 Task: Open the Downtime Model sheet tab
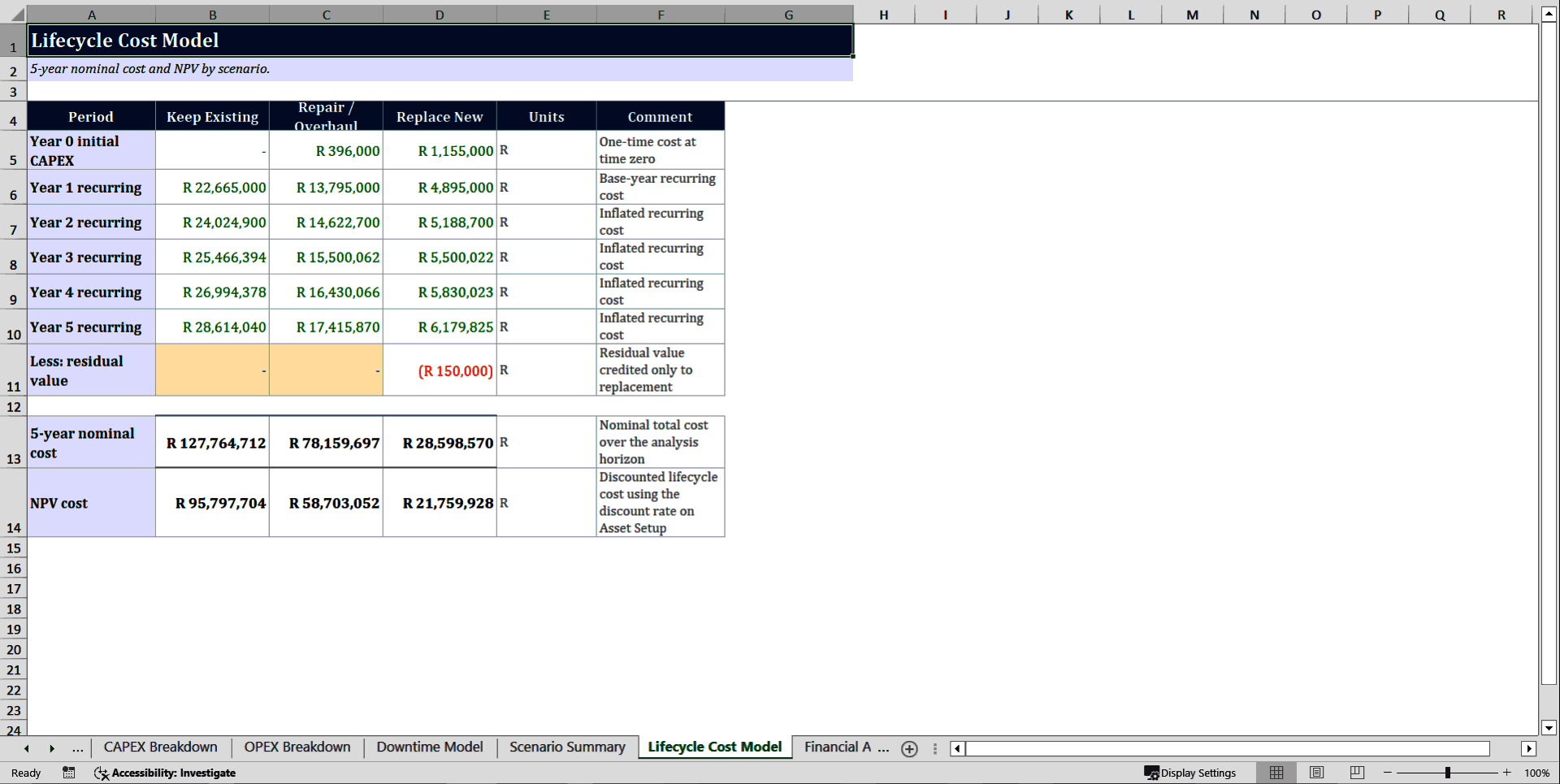click(x=430, y=747)
